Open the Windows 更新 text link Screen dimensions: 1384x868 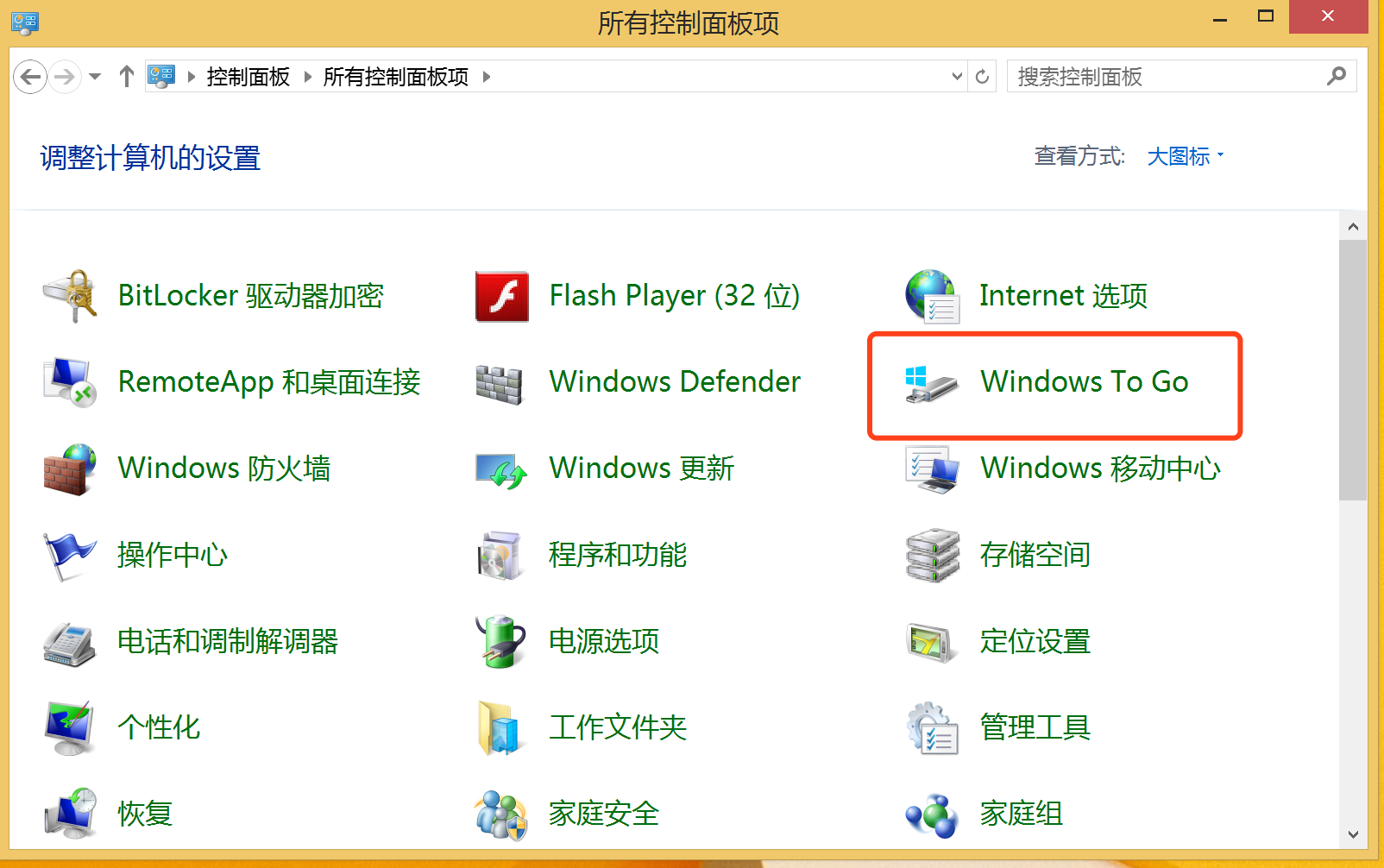(642, 469)
